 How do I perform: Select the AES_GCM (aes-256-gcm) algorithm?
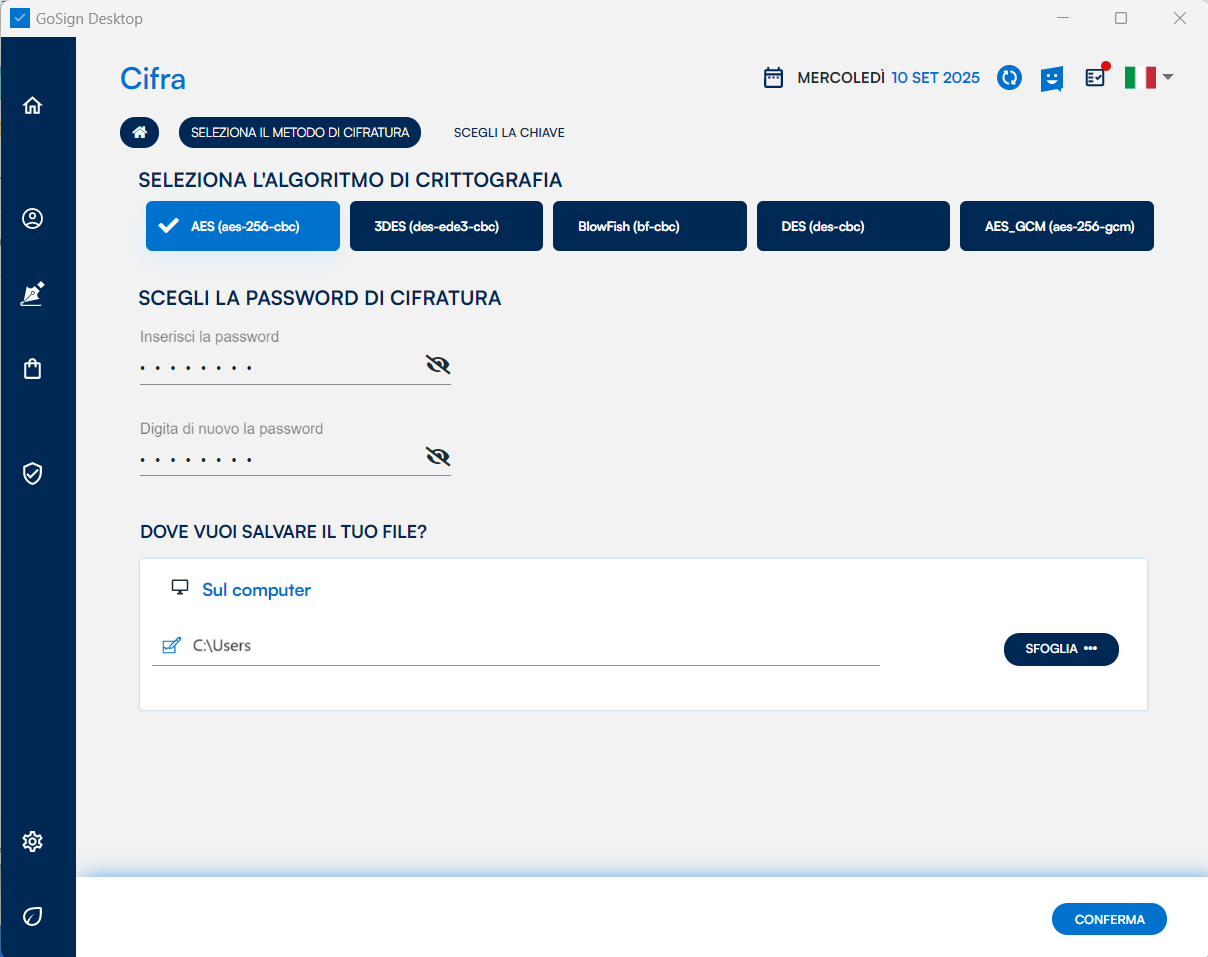tap(1056, 226)
